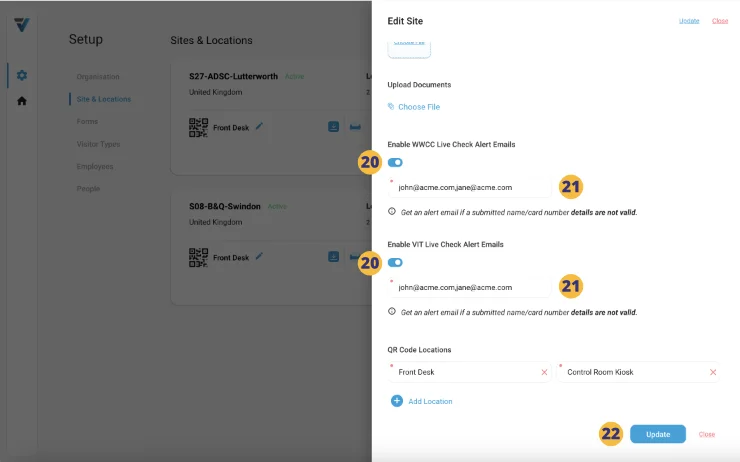Download the QR code for S08-B&Q-Swindon
Image resolution: width=740 pixels, height=462 pixels.
pos(334,257)
